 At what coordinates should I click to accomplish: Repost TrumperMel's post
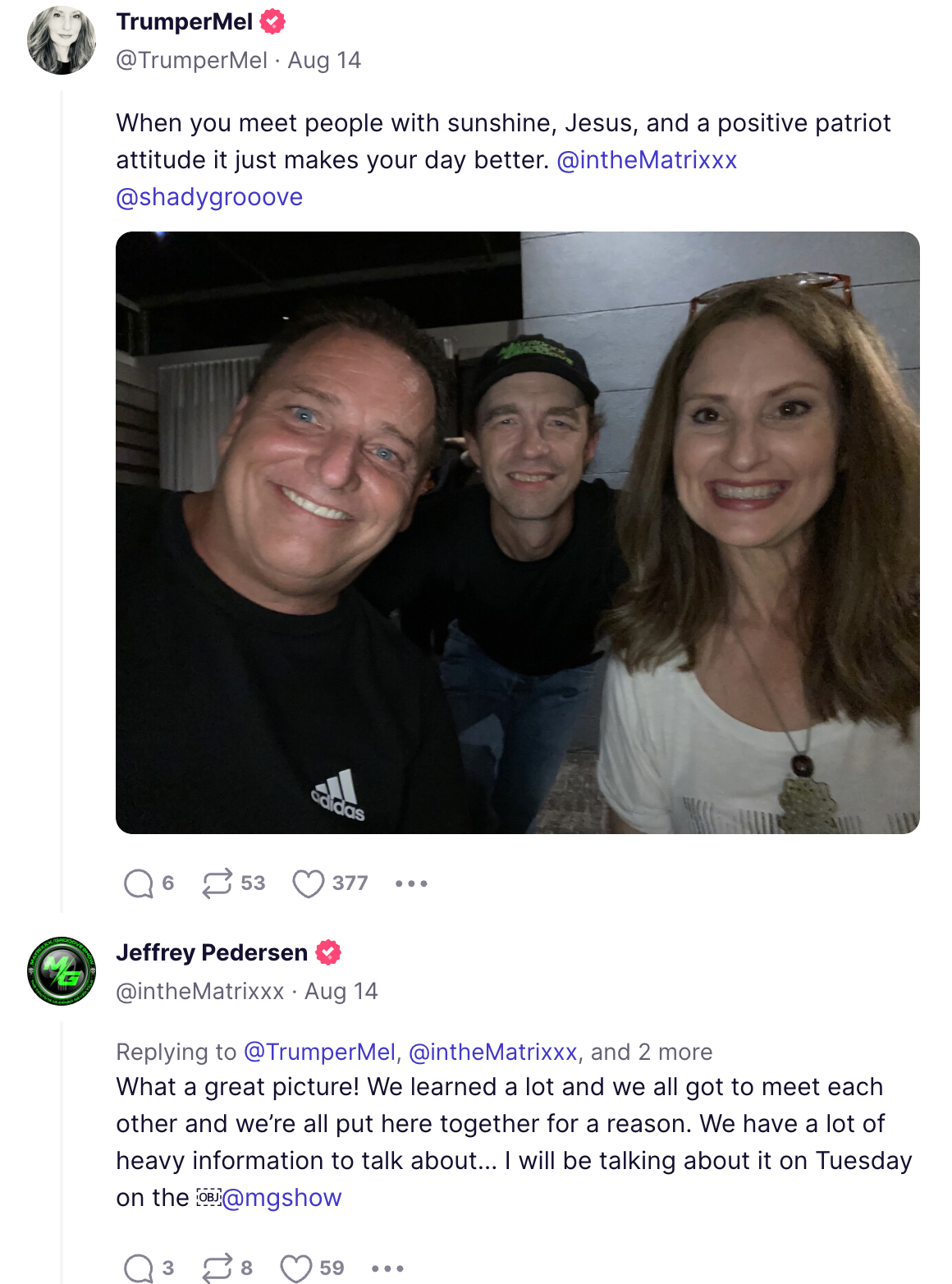217,883
